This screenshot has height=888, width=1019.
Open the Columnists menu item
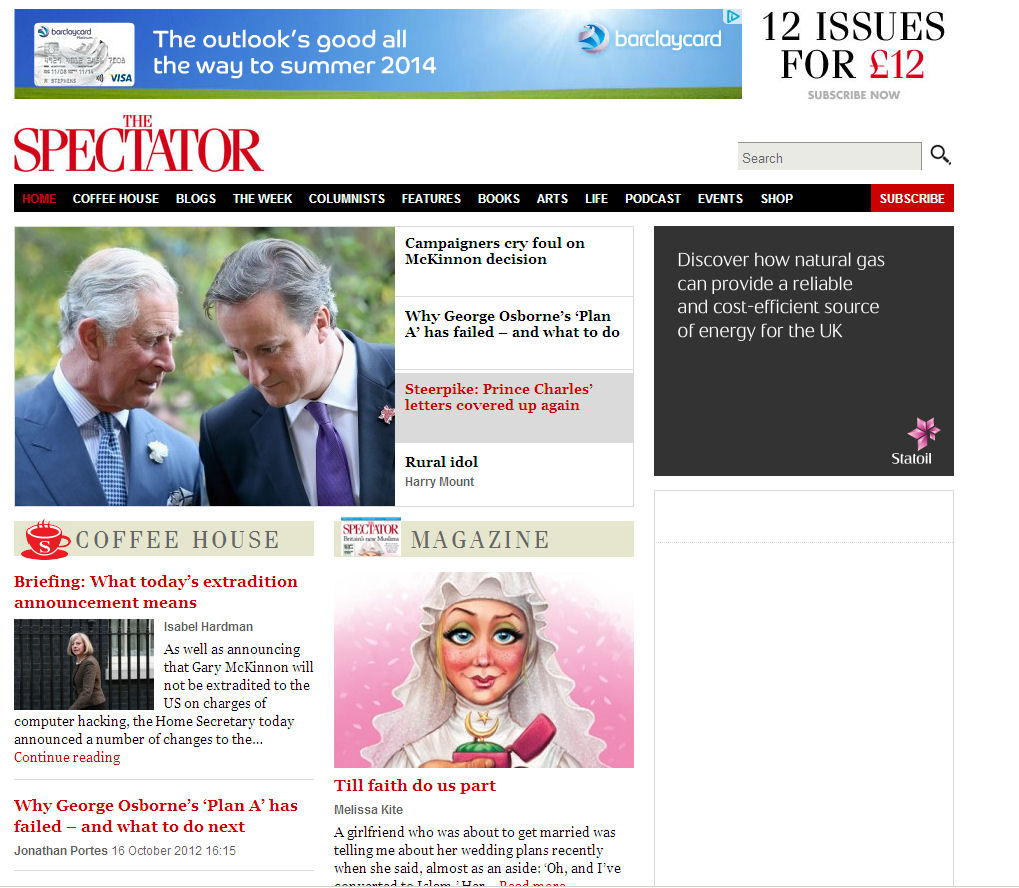[346, 198]
